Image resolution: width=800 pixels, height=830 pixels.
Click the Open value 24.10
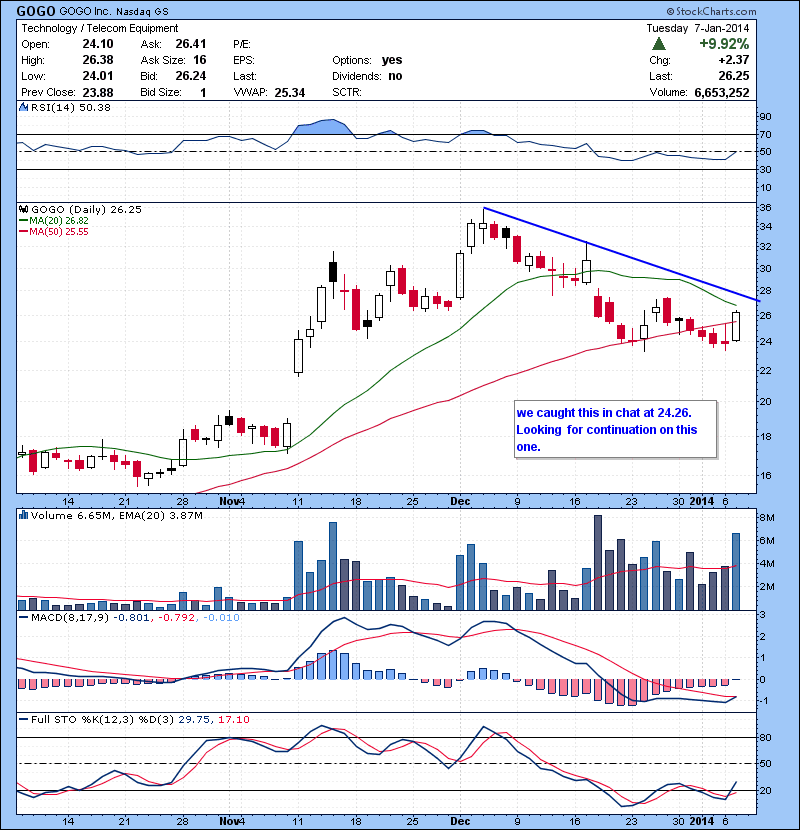coord(98,44)
